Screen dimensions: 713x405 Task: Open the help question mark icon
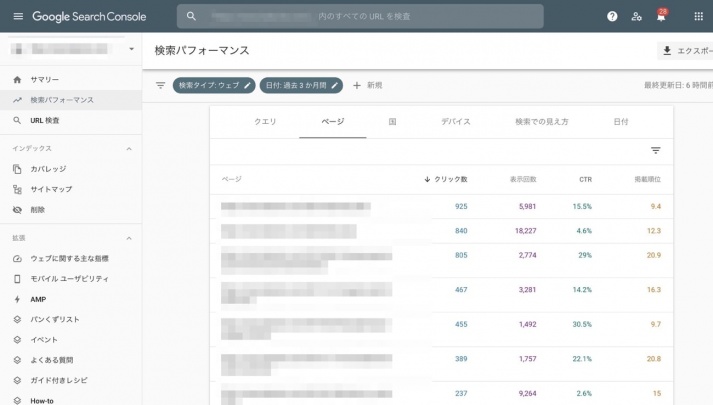point(612,16)
